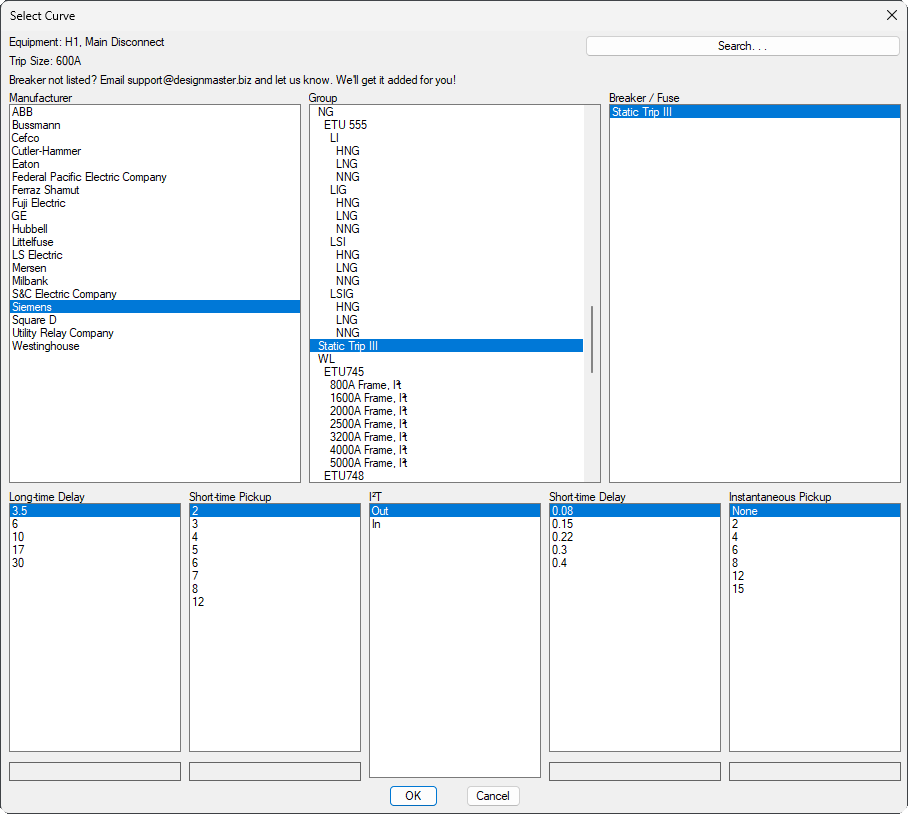Screen dimensions: 908x814
Task: Set Long-time Delay to 17
Action: click(x=95, y=550)
